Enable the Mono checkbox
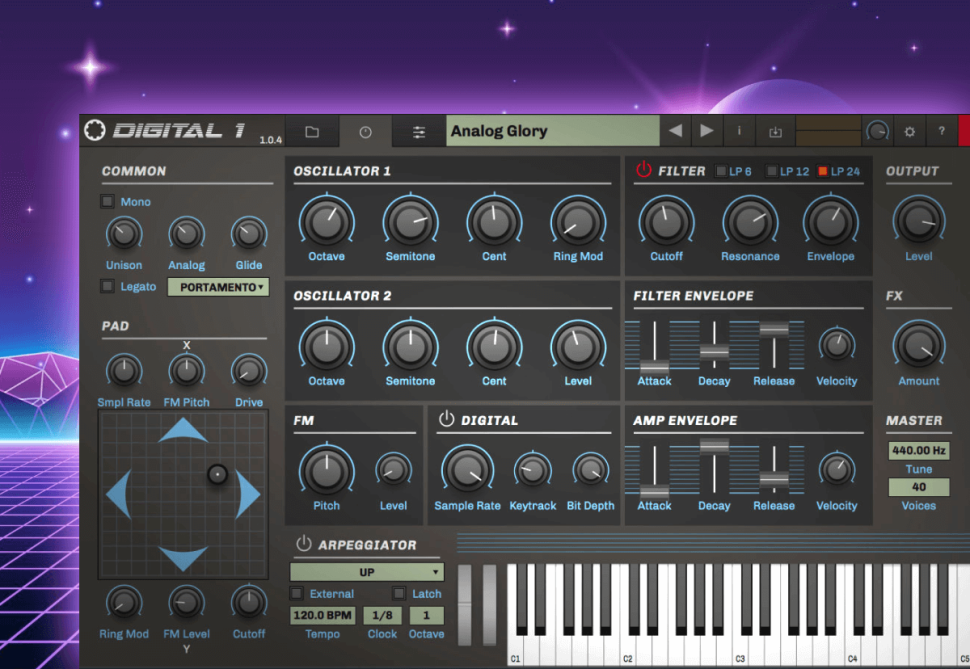The image size is (970, 669). (x=108, y=202)
